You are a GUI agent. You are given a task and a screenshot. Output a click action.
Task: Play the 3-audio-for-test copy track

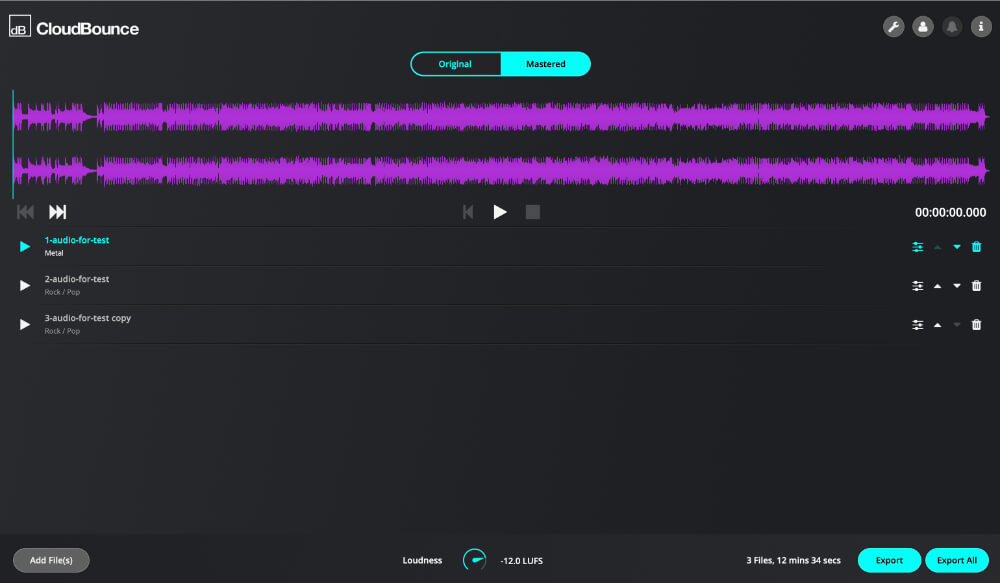(25, 324)
